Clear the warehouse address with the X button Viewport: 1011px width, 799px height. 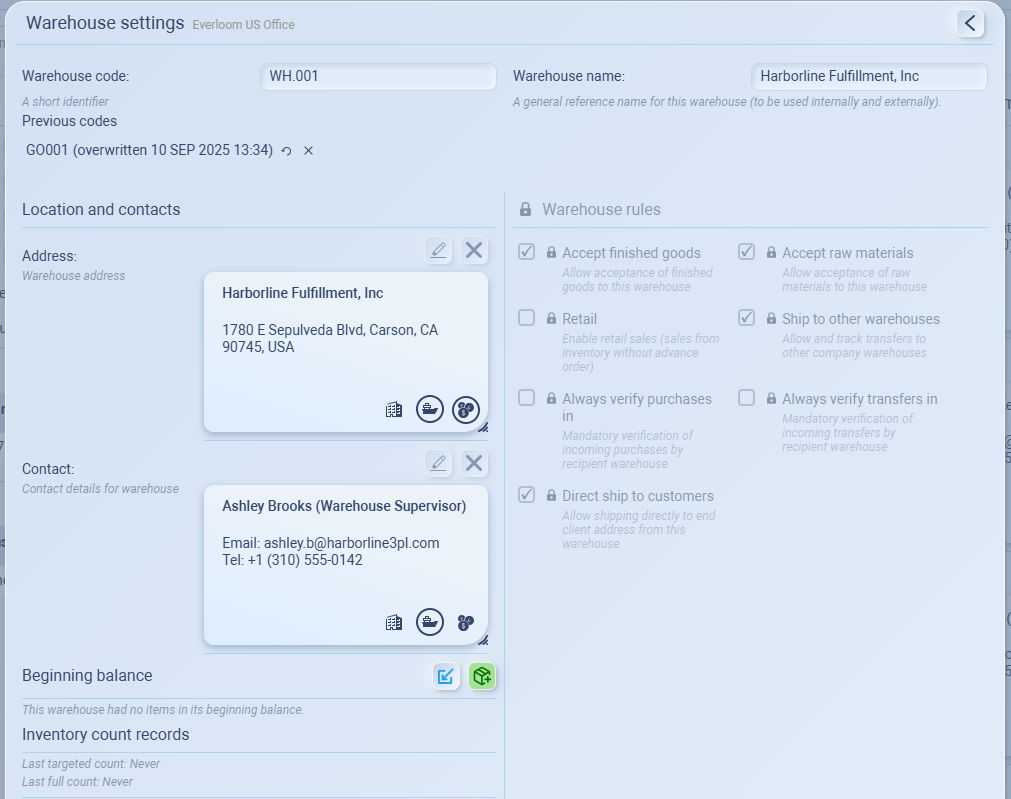pos(474,250)
